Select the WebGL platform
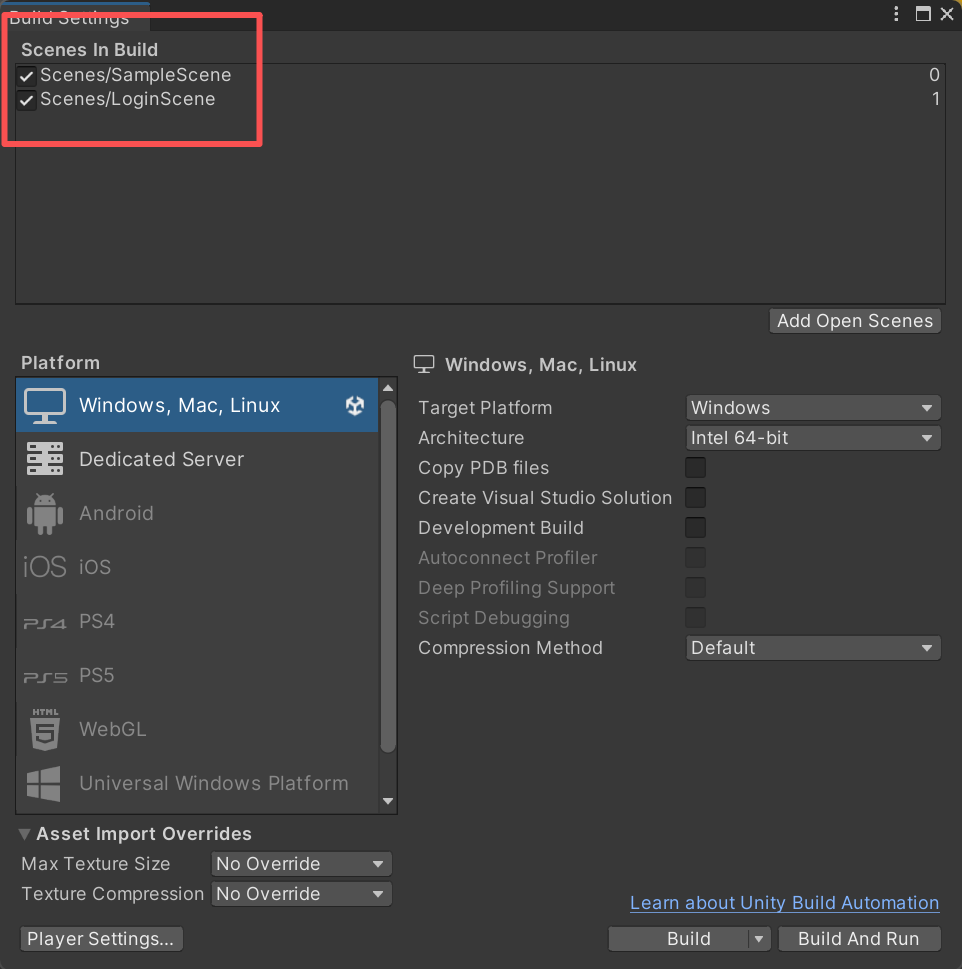 (x=197, y=729)
